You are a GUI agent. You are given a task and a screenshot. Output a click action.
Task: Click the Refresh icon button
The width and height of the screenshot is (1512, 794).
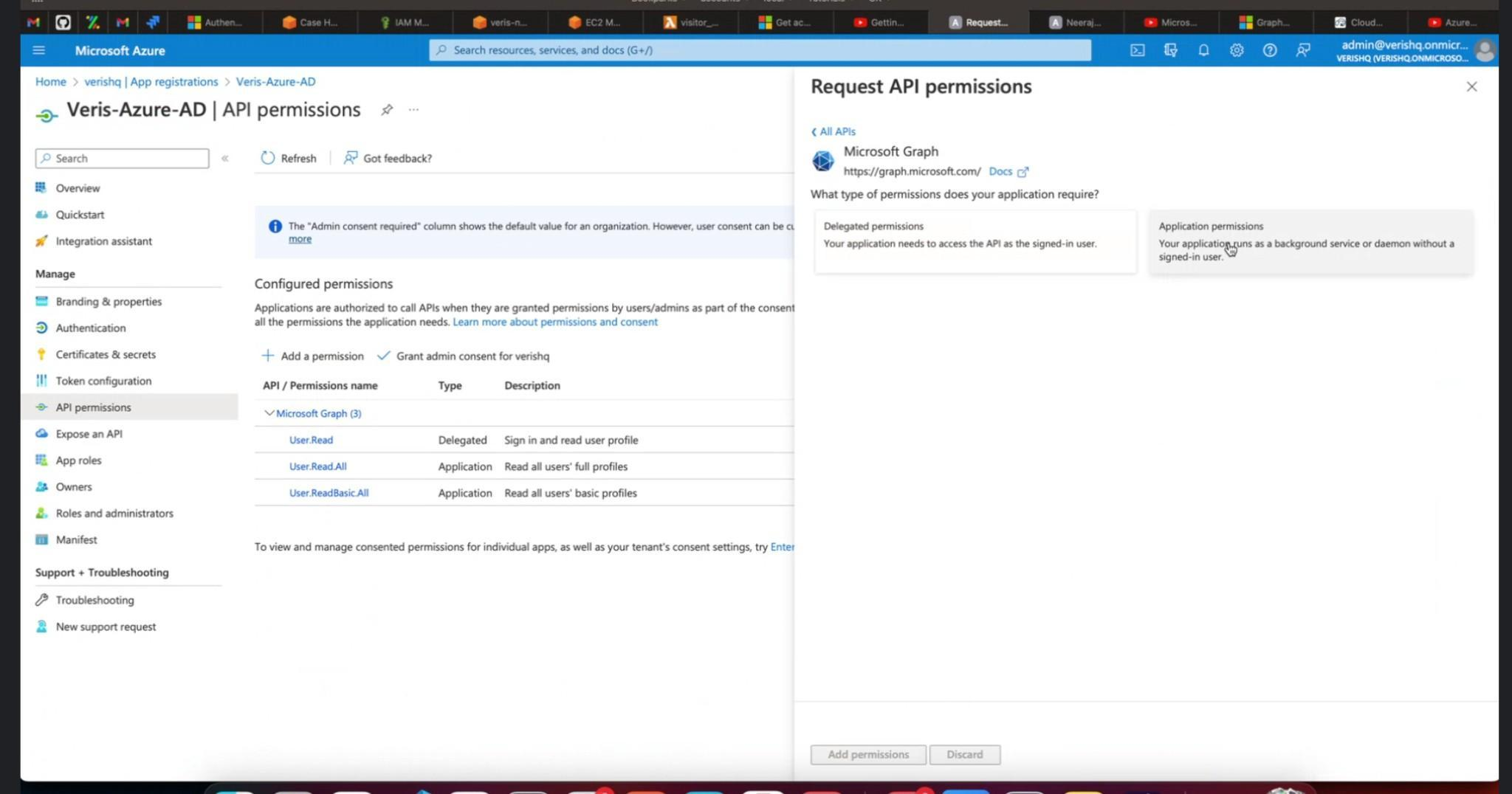coord(268,158)
